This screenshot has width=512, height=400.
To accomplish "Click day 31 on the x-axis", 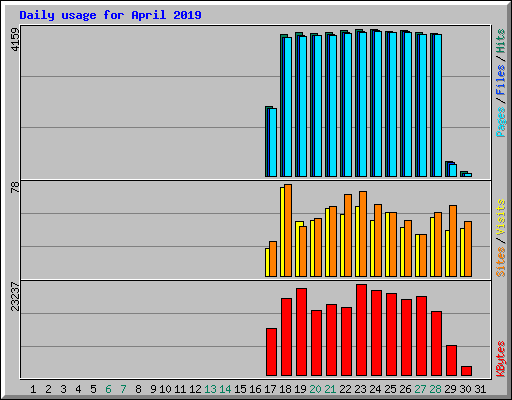I will [480, 389].
